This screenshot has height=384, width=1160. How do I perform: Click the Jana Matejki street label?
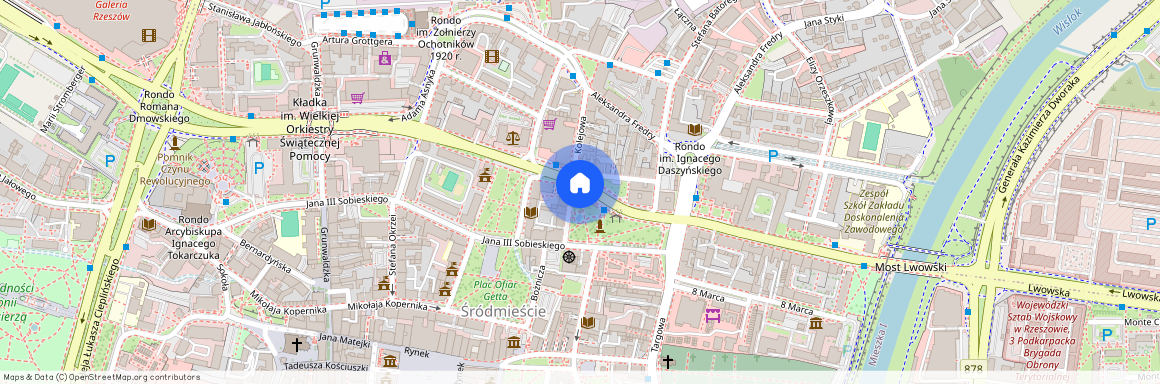pos(344,340)
